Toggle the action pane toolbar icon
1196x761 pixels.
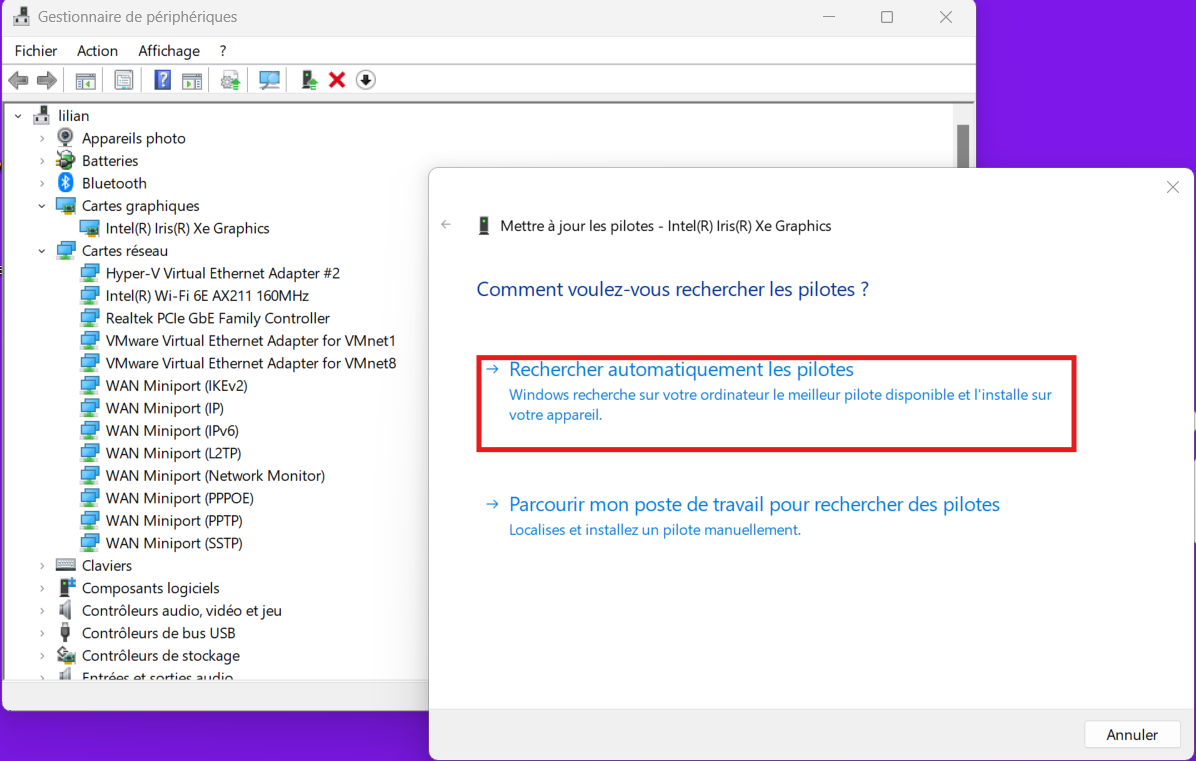(x=192, y=80)
